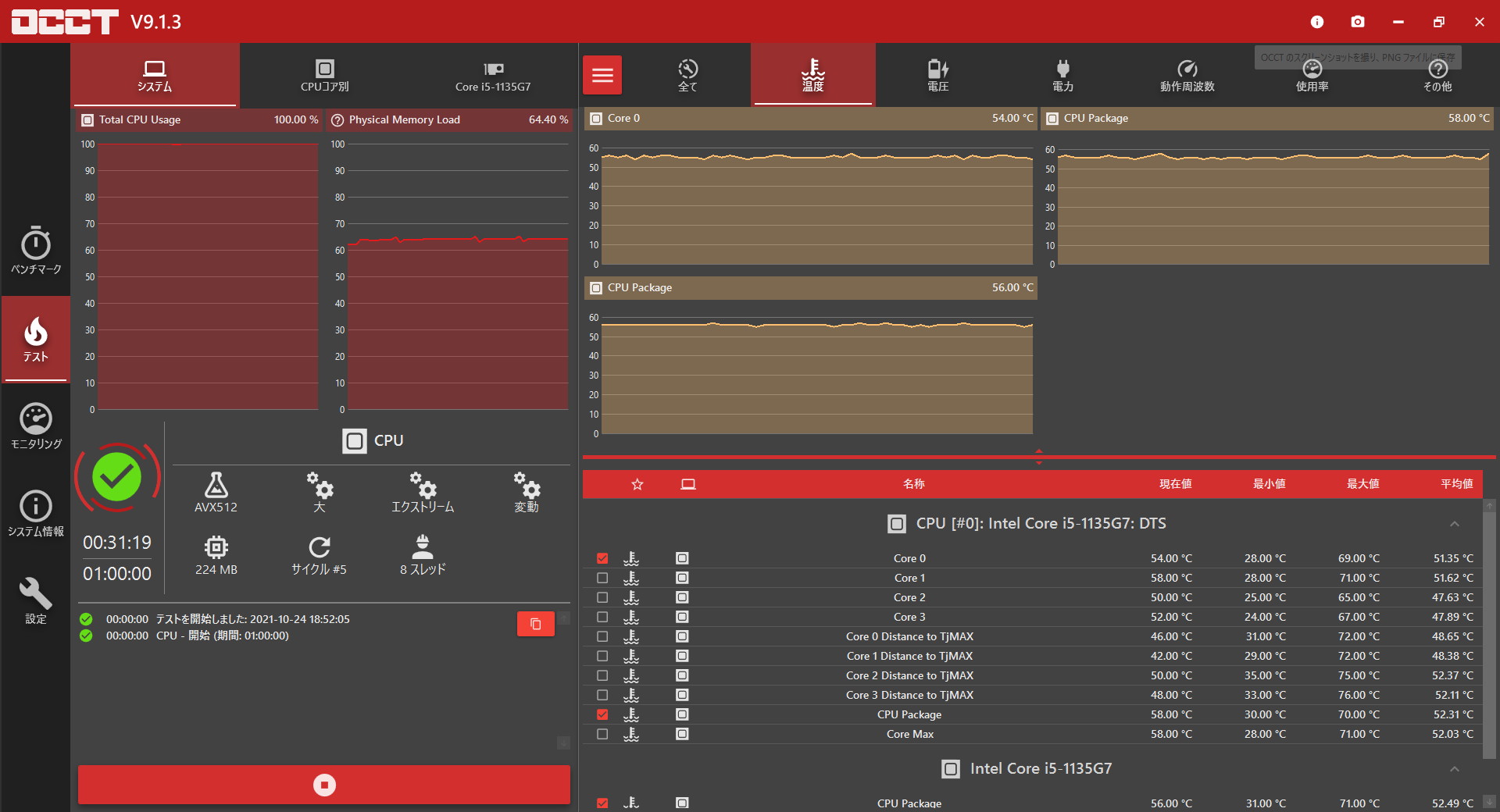This screenshot has width=1500, height=812.
Task: Stop the running CPU test
Action: 324,785
